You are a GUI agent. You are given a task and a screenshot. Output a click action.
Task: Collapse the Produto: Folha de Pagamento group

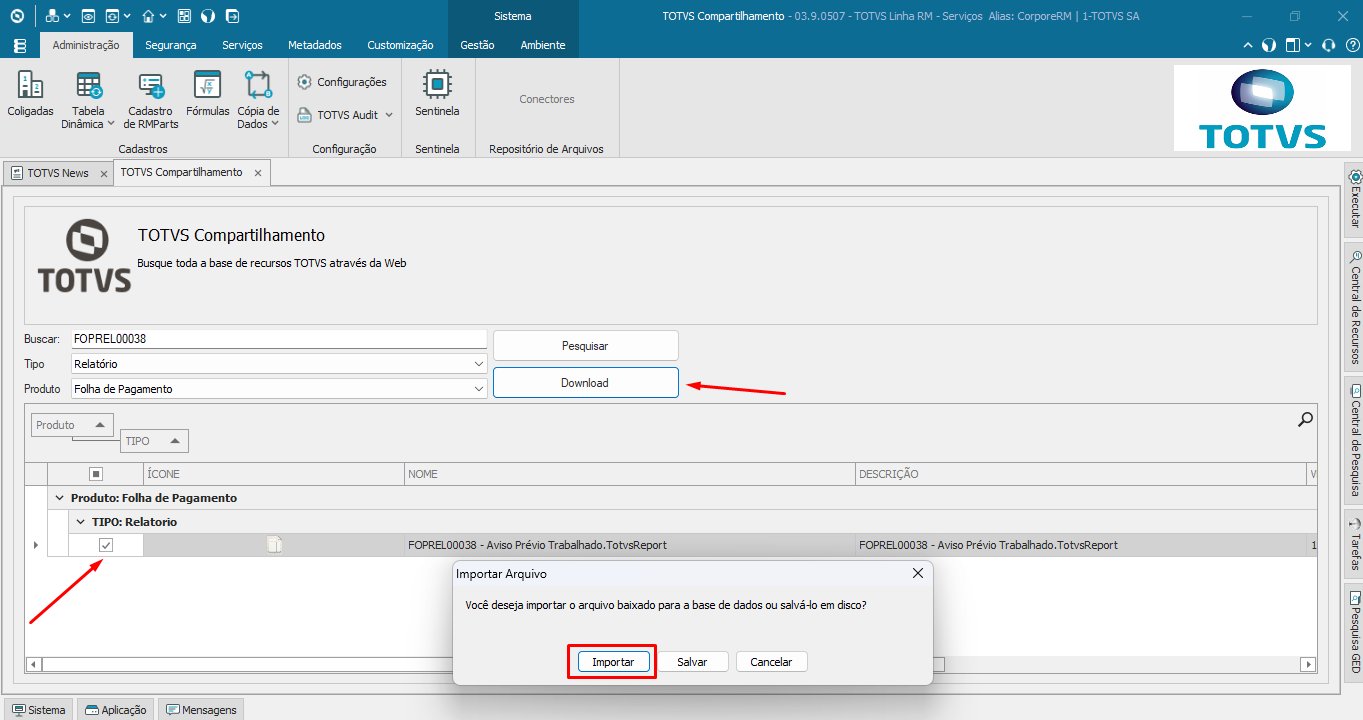pyautogui.click(x=59, y=498)
